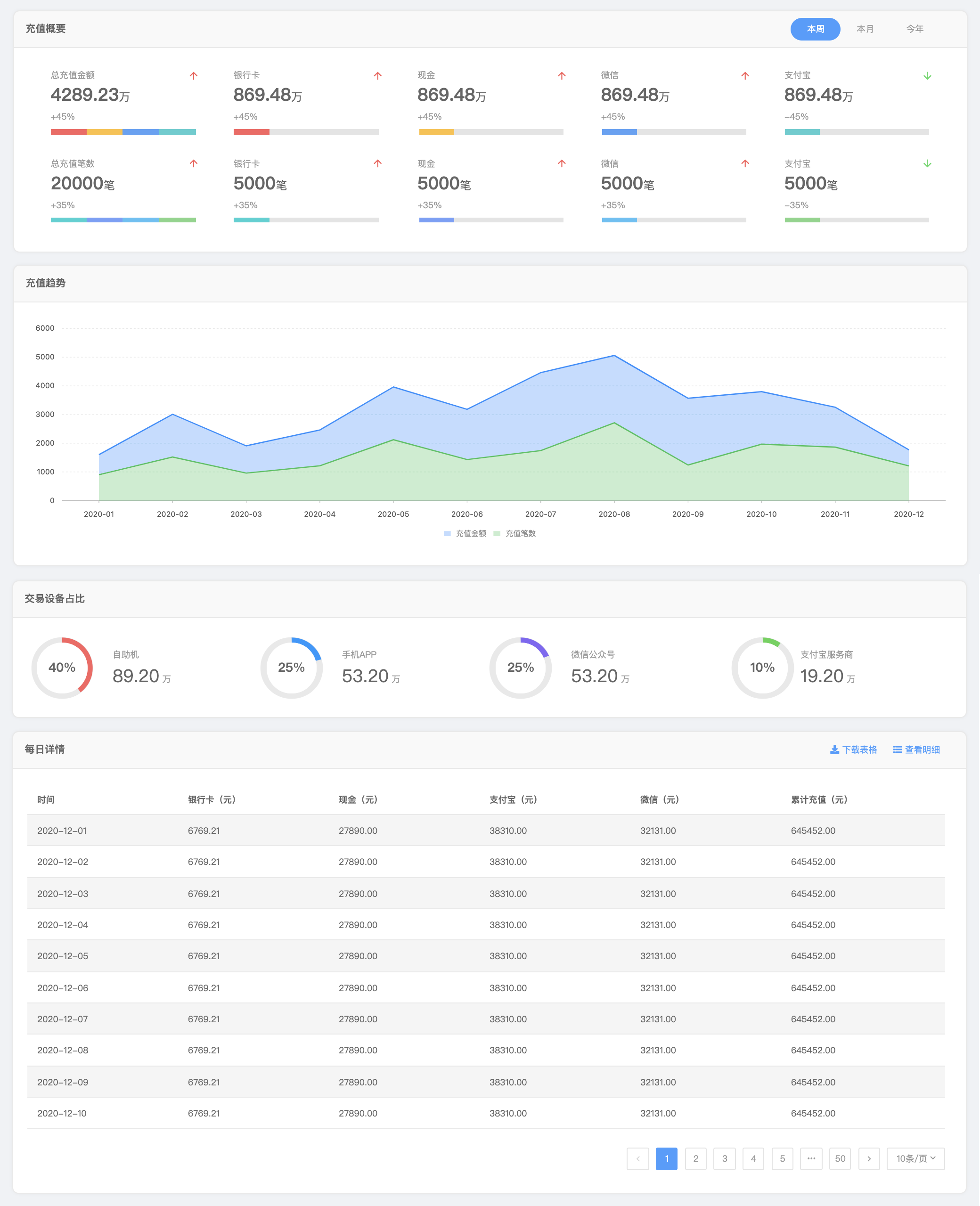Screen dimensions: 980x1206
Task: Click the 银行卡（元） column header
Action: [212, 799]
